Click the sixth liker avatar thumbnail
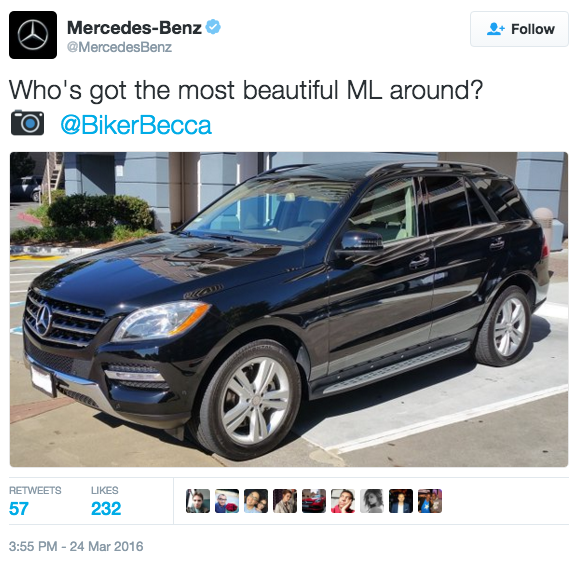Screen dimensions: 579x561 click(343, 501)
